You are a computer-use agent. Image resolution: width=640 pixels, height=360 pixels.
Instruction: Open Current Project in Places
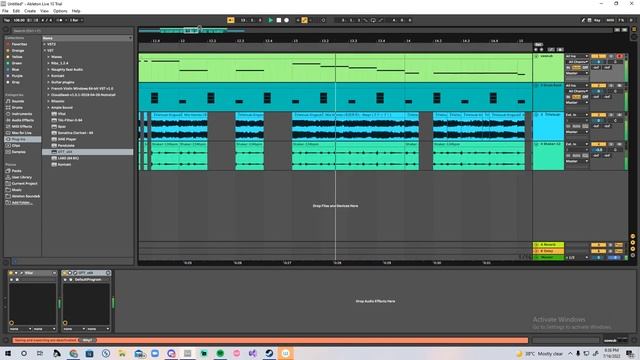(x=24, y=183)
